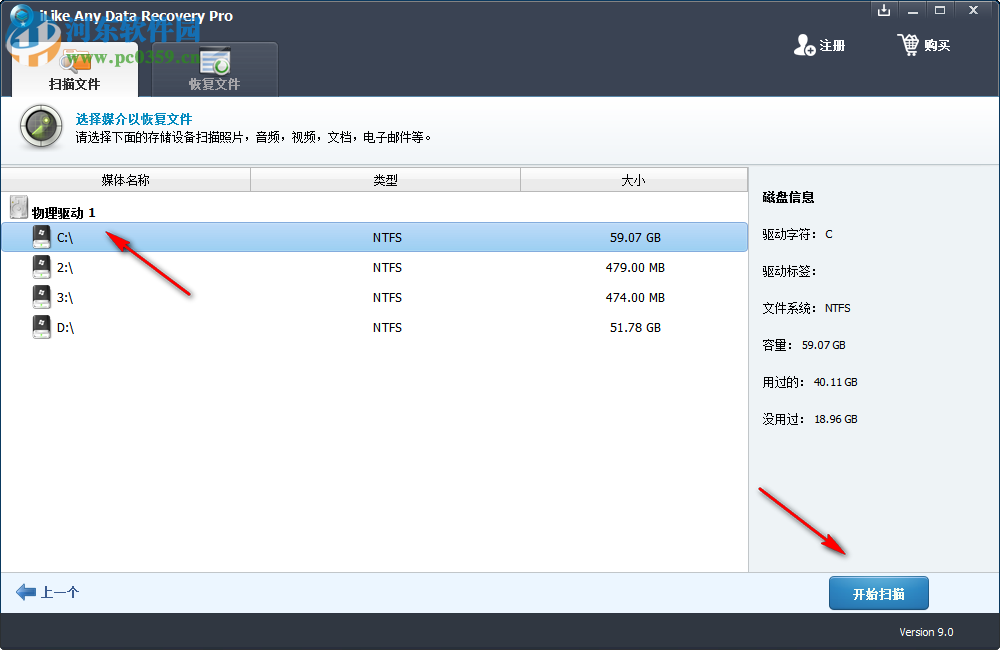1000x650 pixels.
Task: Click the download icon in the title bar
Action: [x=884, y=10]
